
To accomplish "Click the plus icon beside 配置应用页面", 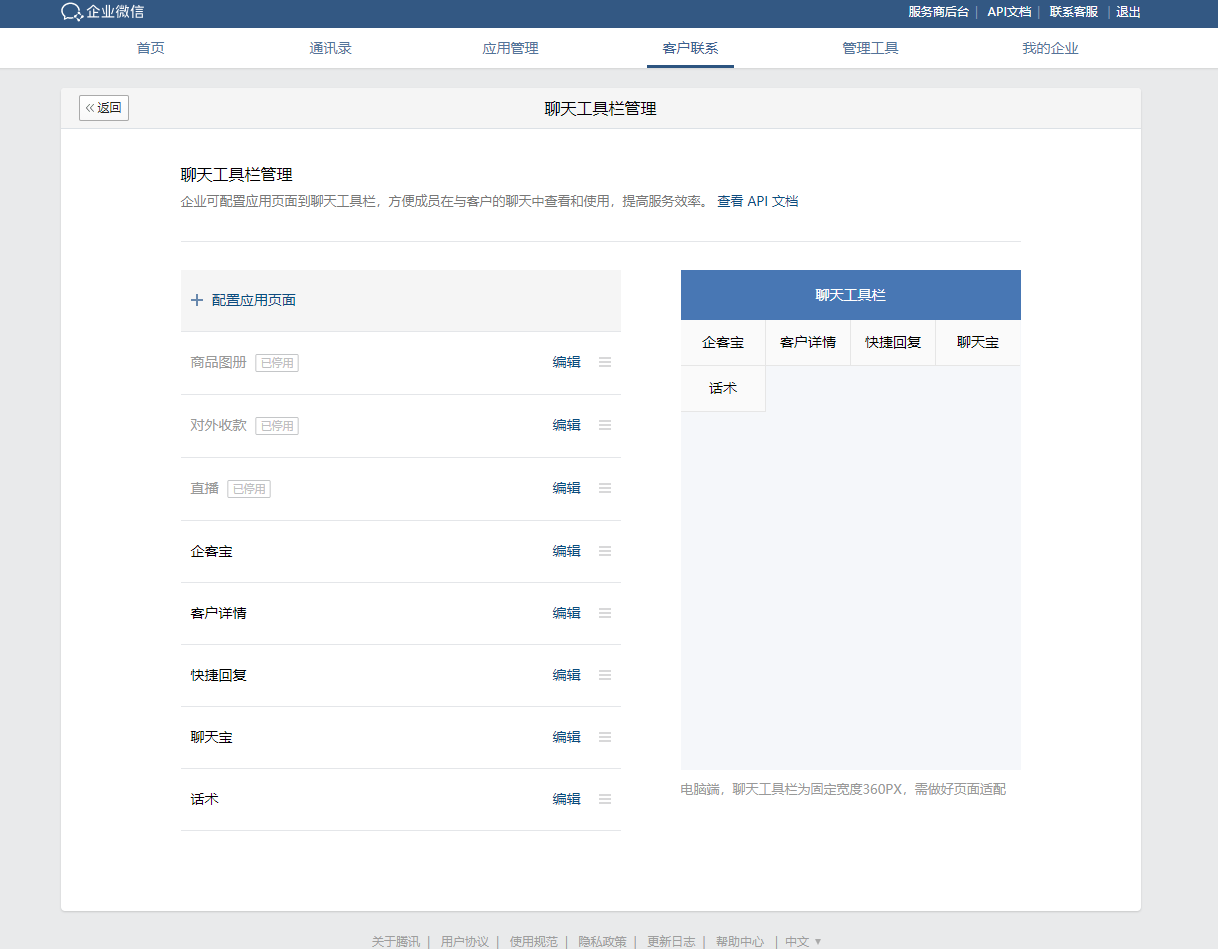I will pos(197,300).
